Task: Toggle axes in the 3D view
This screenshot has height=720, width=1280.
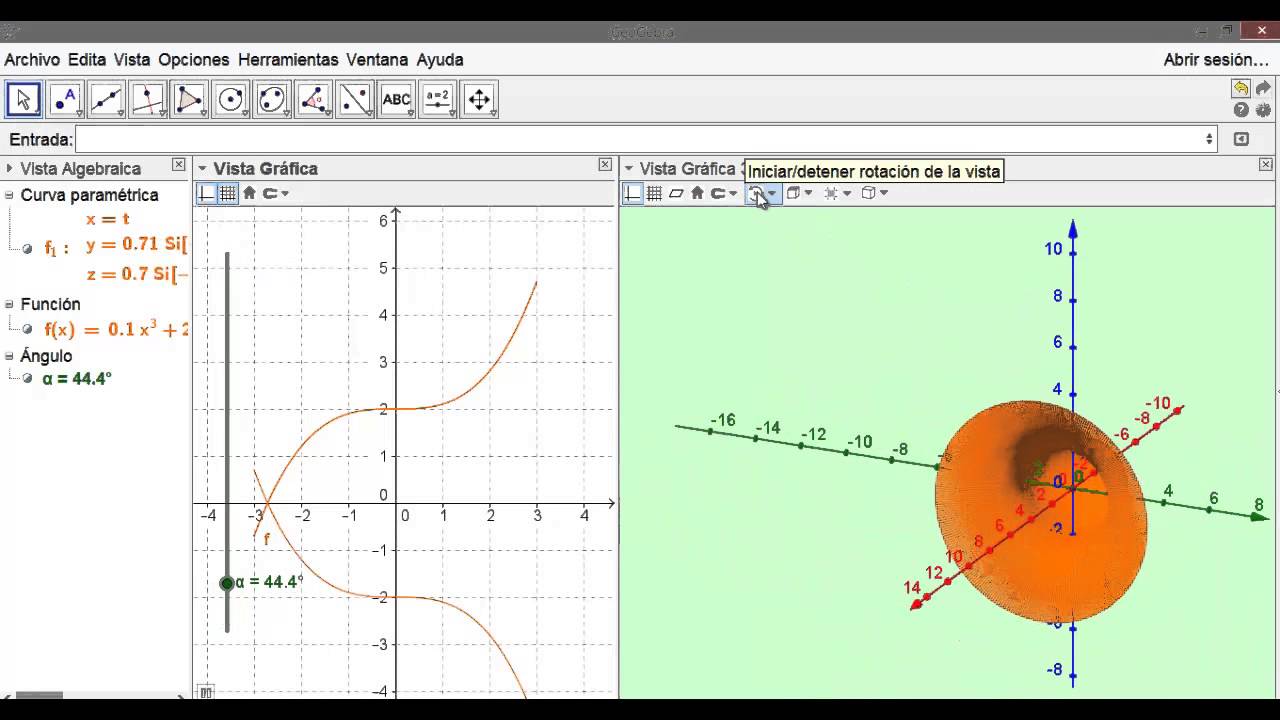Action: pyautogui.click(x=632, y=193)
